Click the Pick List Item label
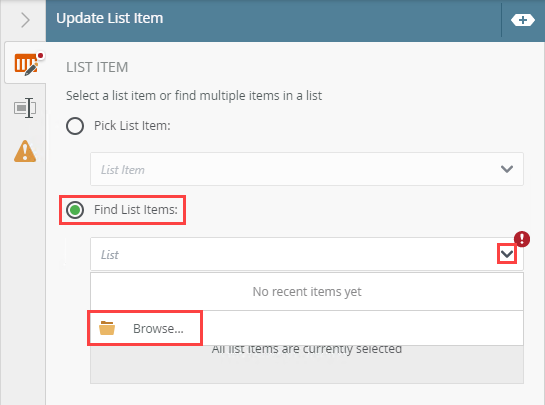545x405 pixels. point(132,125)
